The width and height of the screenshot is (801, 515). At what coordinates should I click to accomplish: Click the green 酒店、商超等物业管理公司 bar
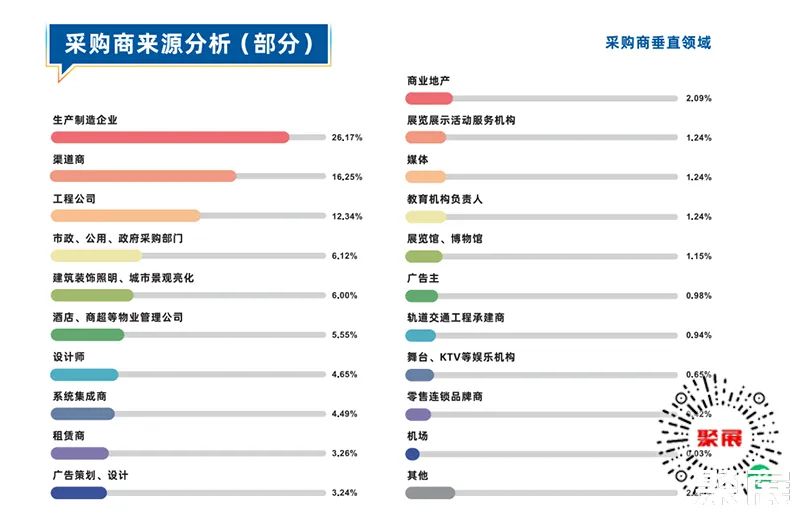pos(87,335)
